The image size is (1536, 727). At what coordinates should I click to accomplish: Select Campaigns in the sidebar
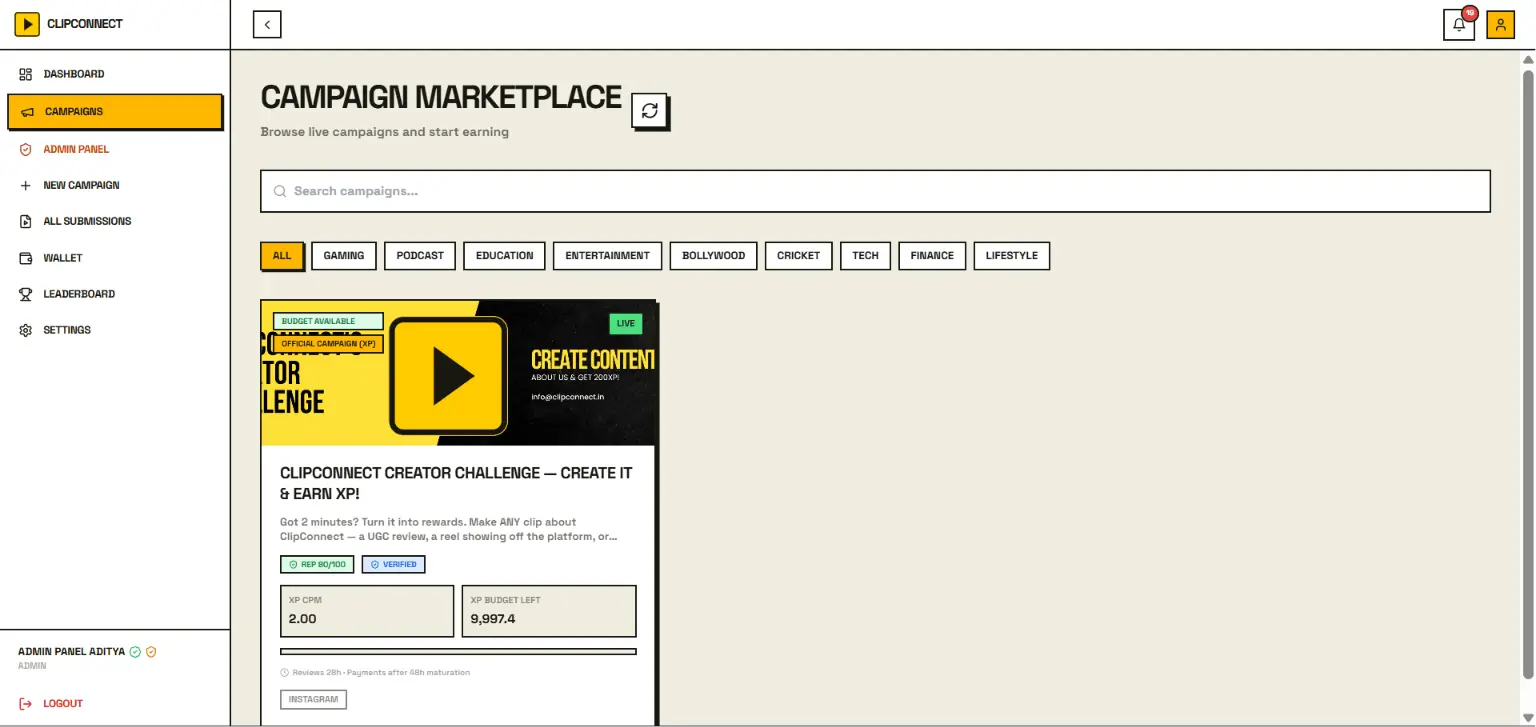(115, 112)
